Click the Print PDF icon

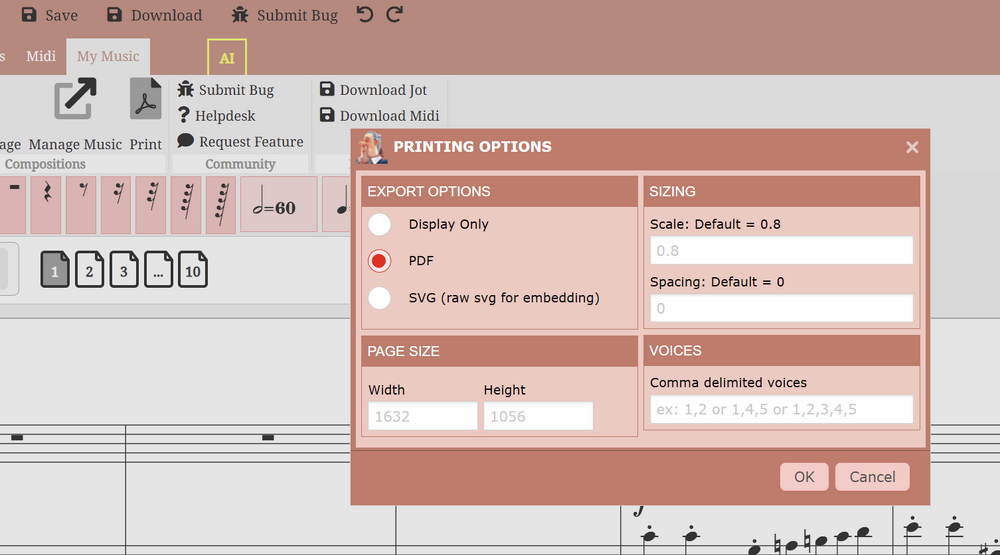pos(146,100)
